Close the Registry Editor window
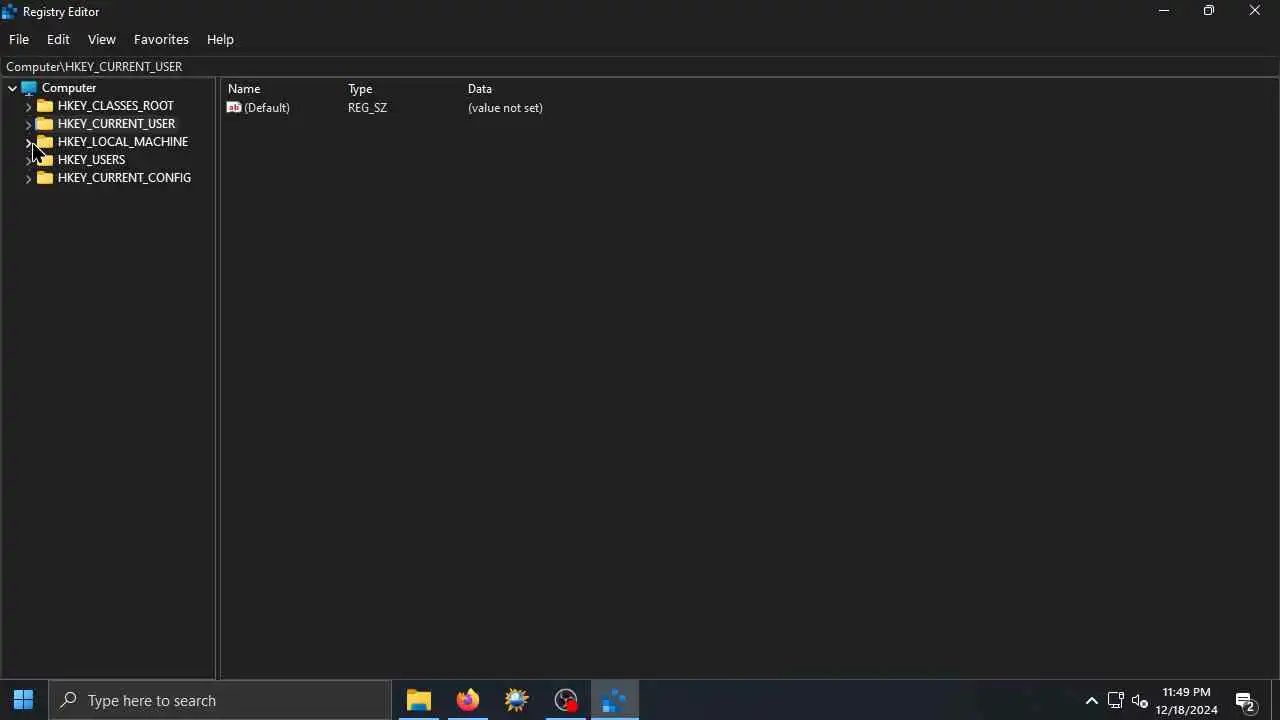This screenshot has height=720, width=1280. pos(1255,11)
